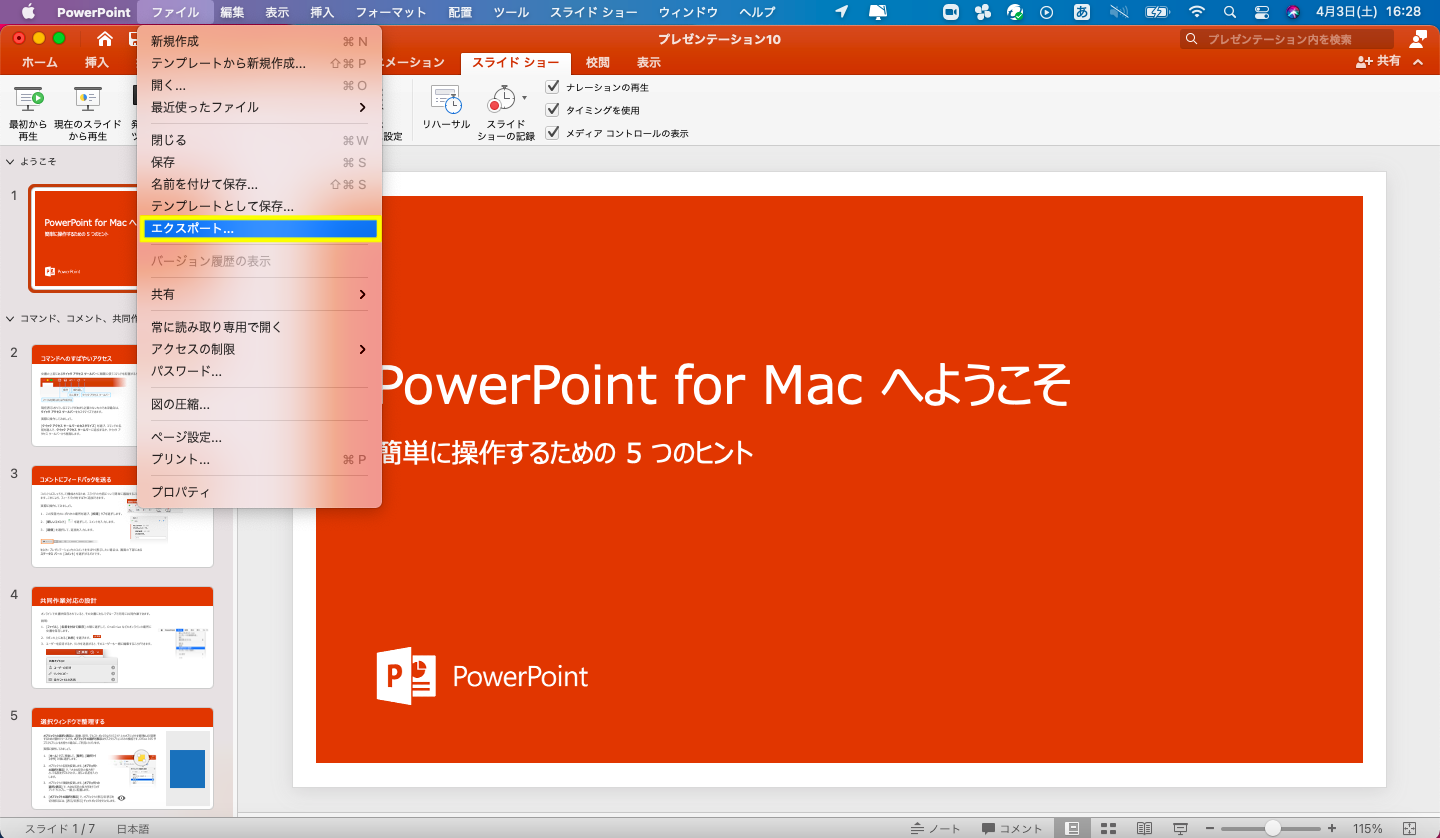1440x838 pixels.
Task: Click zoom in plus icon
Action: point(1332,829)
